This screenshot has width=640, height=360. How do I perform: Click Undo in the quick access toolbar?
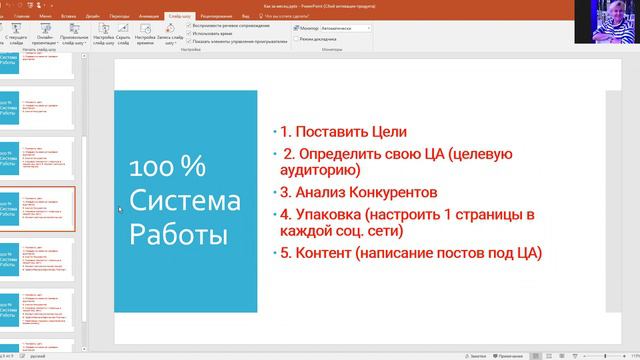point(8,5)
